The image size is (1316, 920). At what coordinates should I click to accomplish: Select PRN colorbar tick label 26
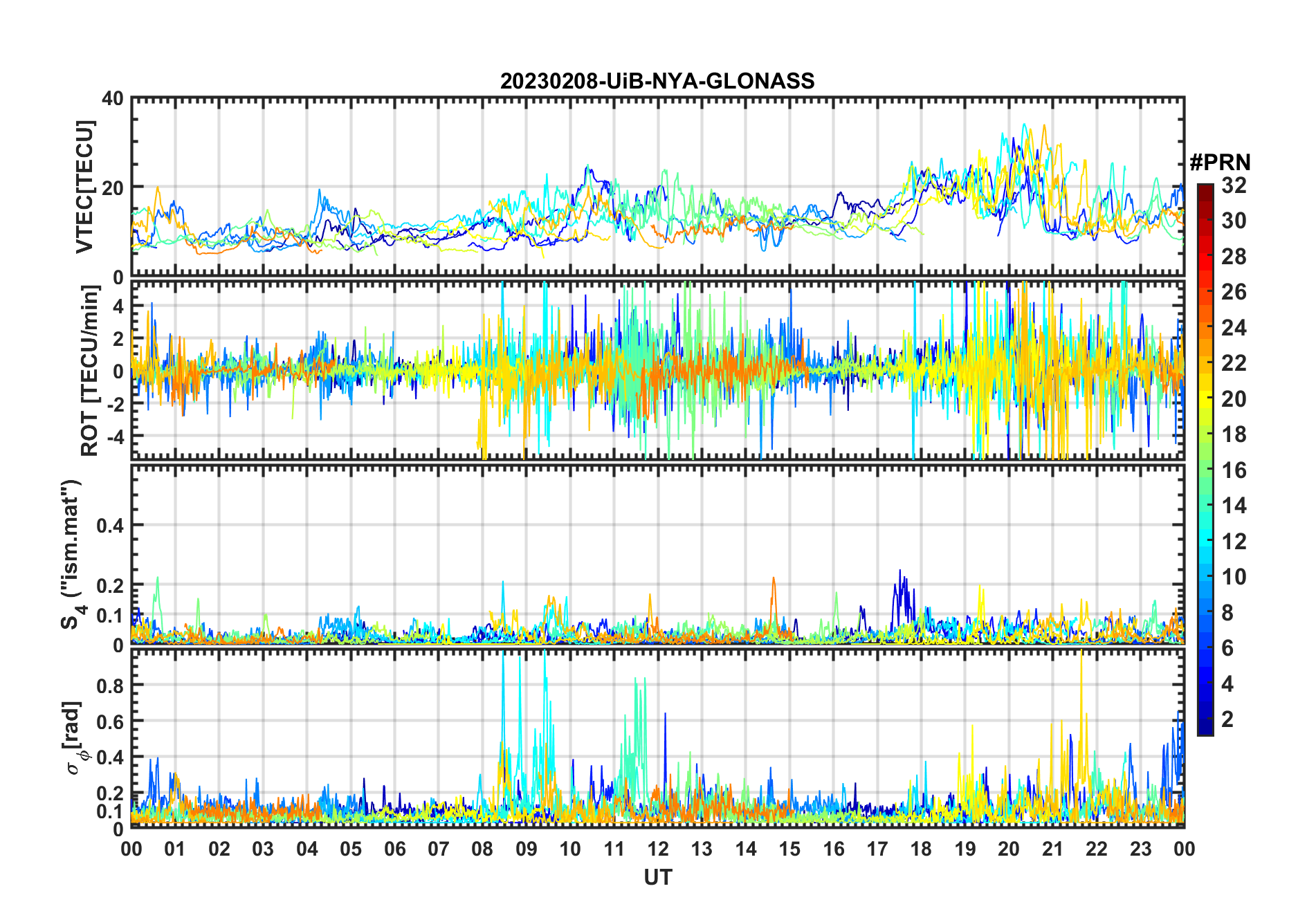(x=1234, y=292)
